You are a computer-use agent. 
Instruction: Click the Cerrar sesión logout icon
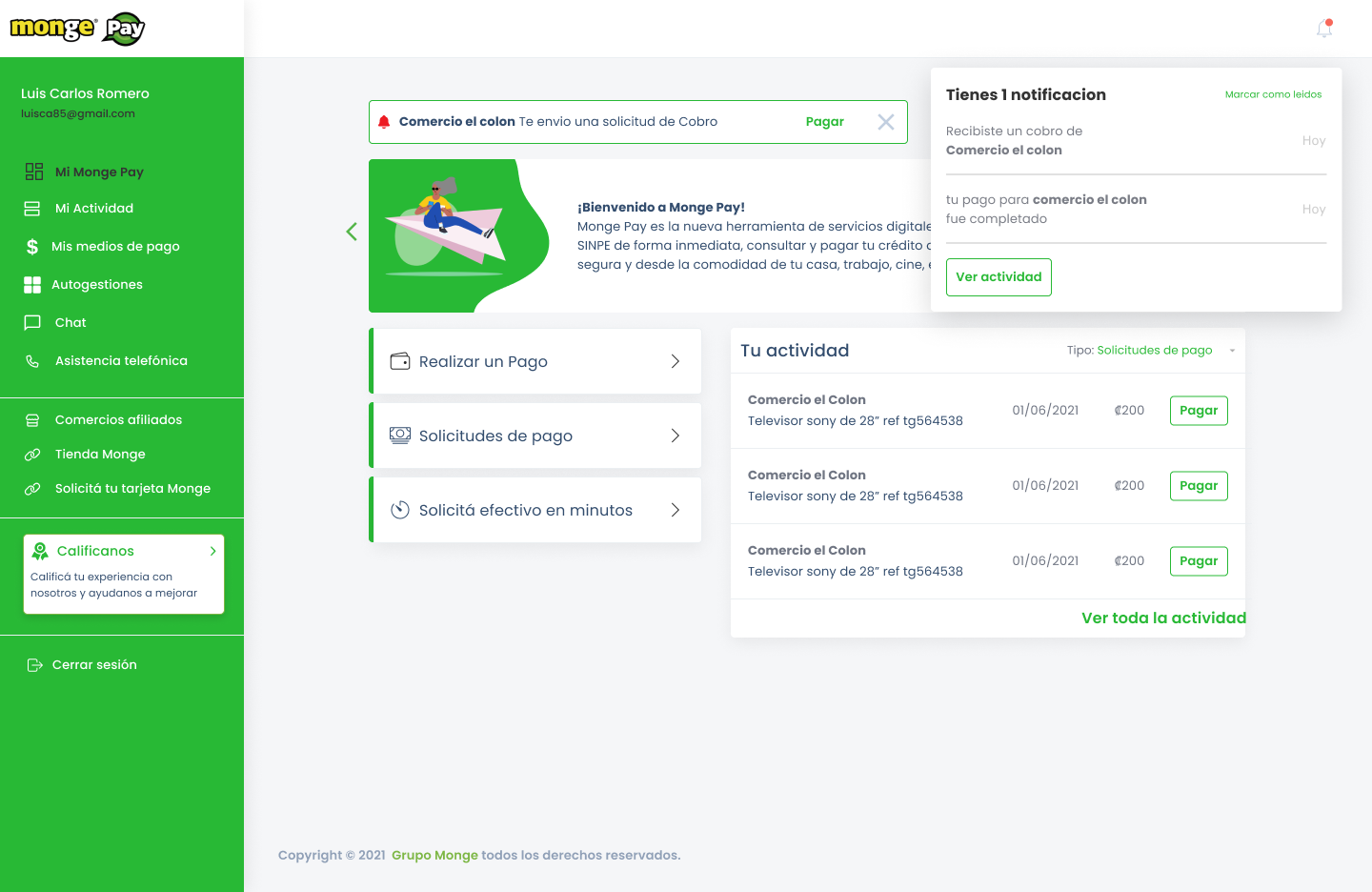[x=35, y=665]
